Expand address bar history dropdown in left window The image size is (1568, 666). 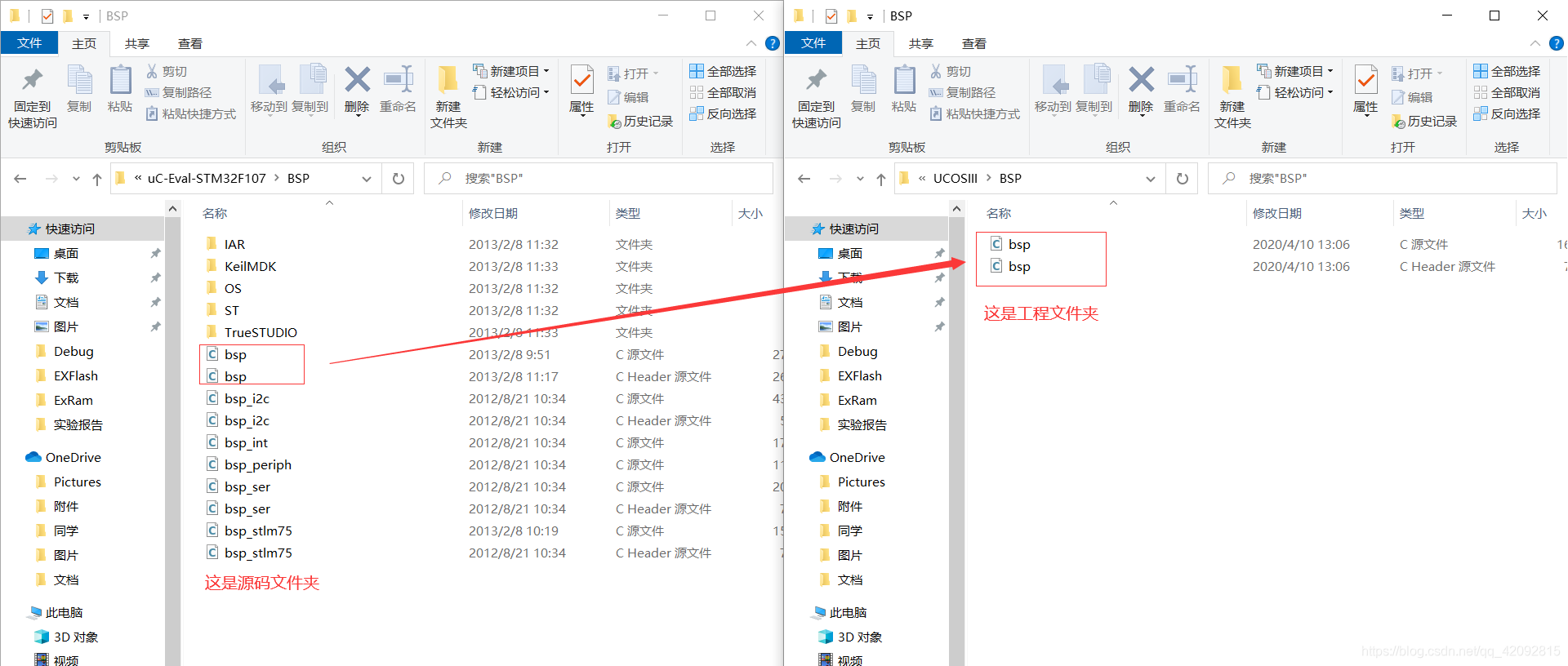click(x=367, y=179)
